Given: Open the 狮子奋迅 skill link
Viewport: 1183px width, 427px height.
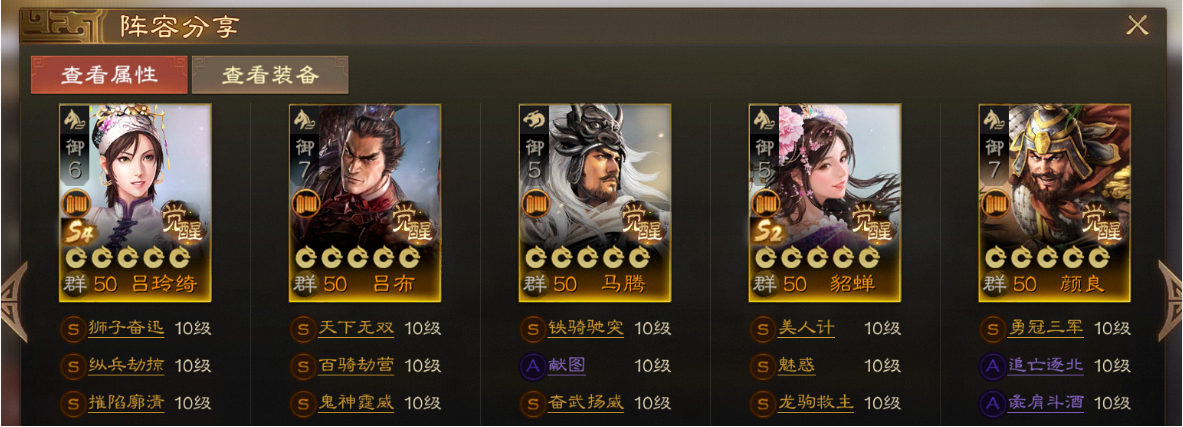Looking at the screenshot, I should click(x=126, y=329).
